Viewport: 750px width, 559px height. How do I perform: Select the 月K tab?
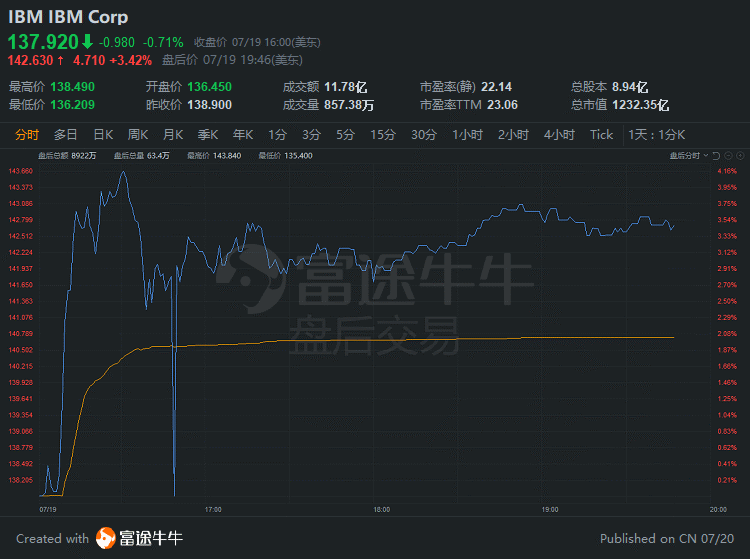tap(173, 135)
